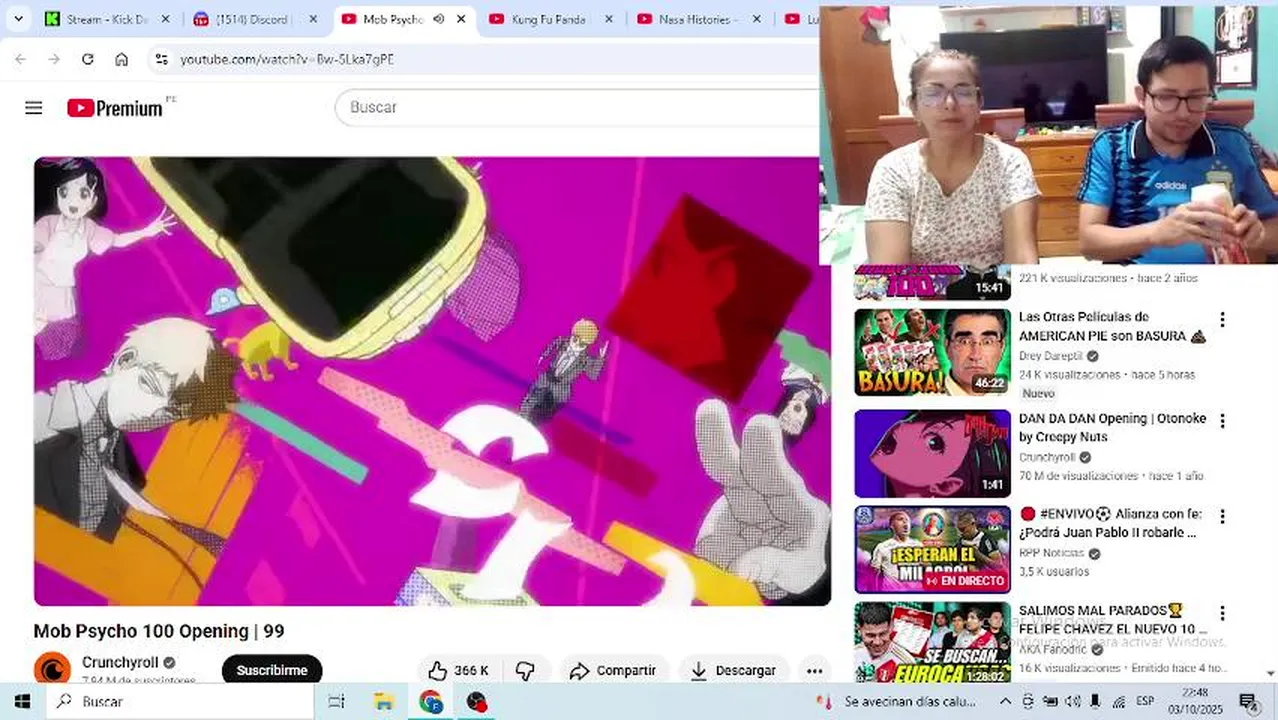Open options for #ENVIVO Alianza video
The image size is (1278, 720).
[1222, 517]
